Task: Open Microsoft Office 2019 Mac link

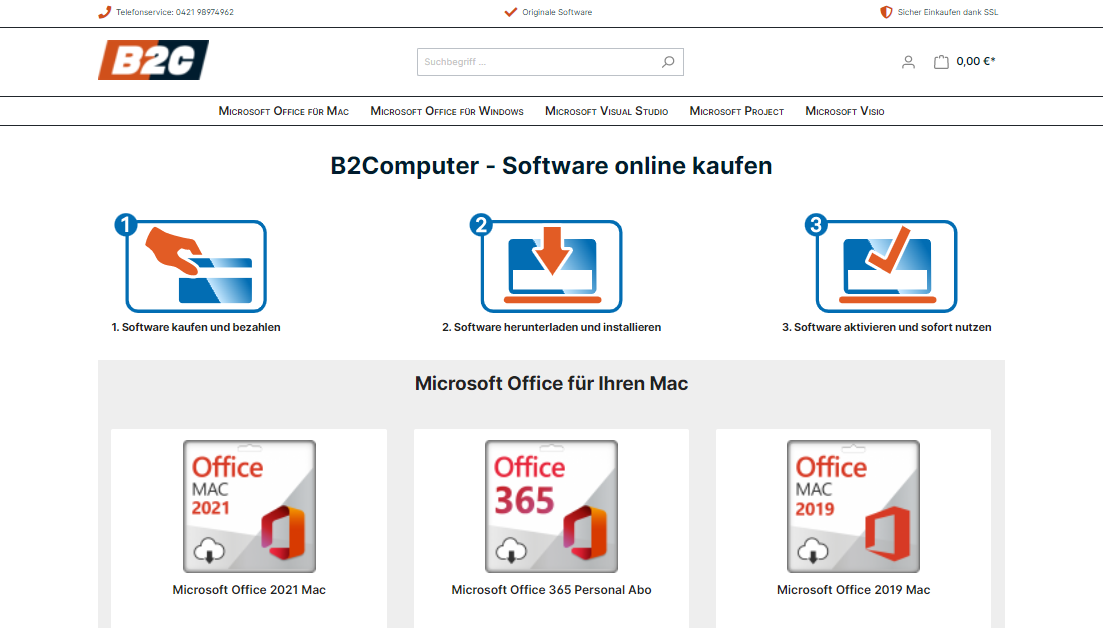Action: (x=853, y=590)
